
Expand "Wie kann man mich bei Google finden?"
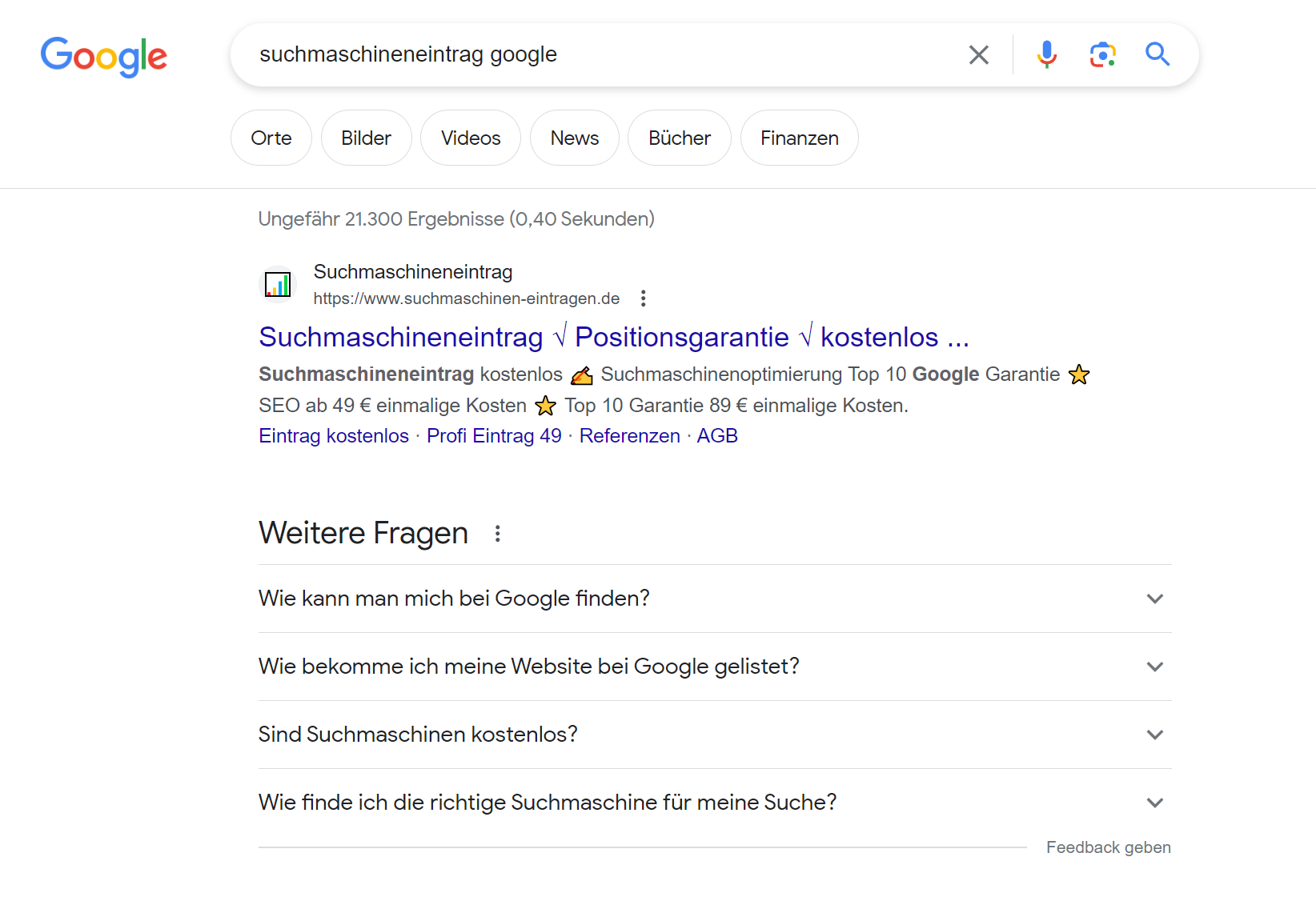tap(1154, 599)
